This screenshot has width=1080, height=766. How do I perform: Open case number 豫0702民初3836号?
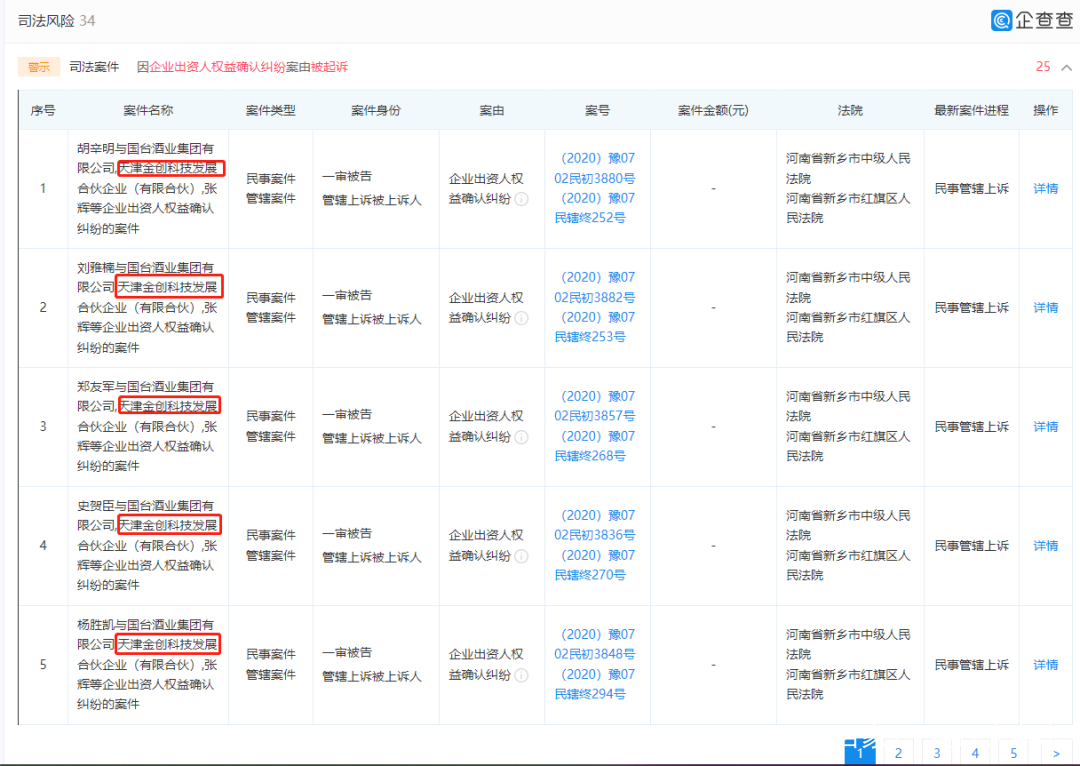pyautogui.click(x=595, y=526)
